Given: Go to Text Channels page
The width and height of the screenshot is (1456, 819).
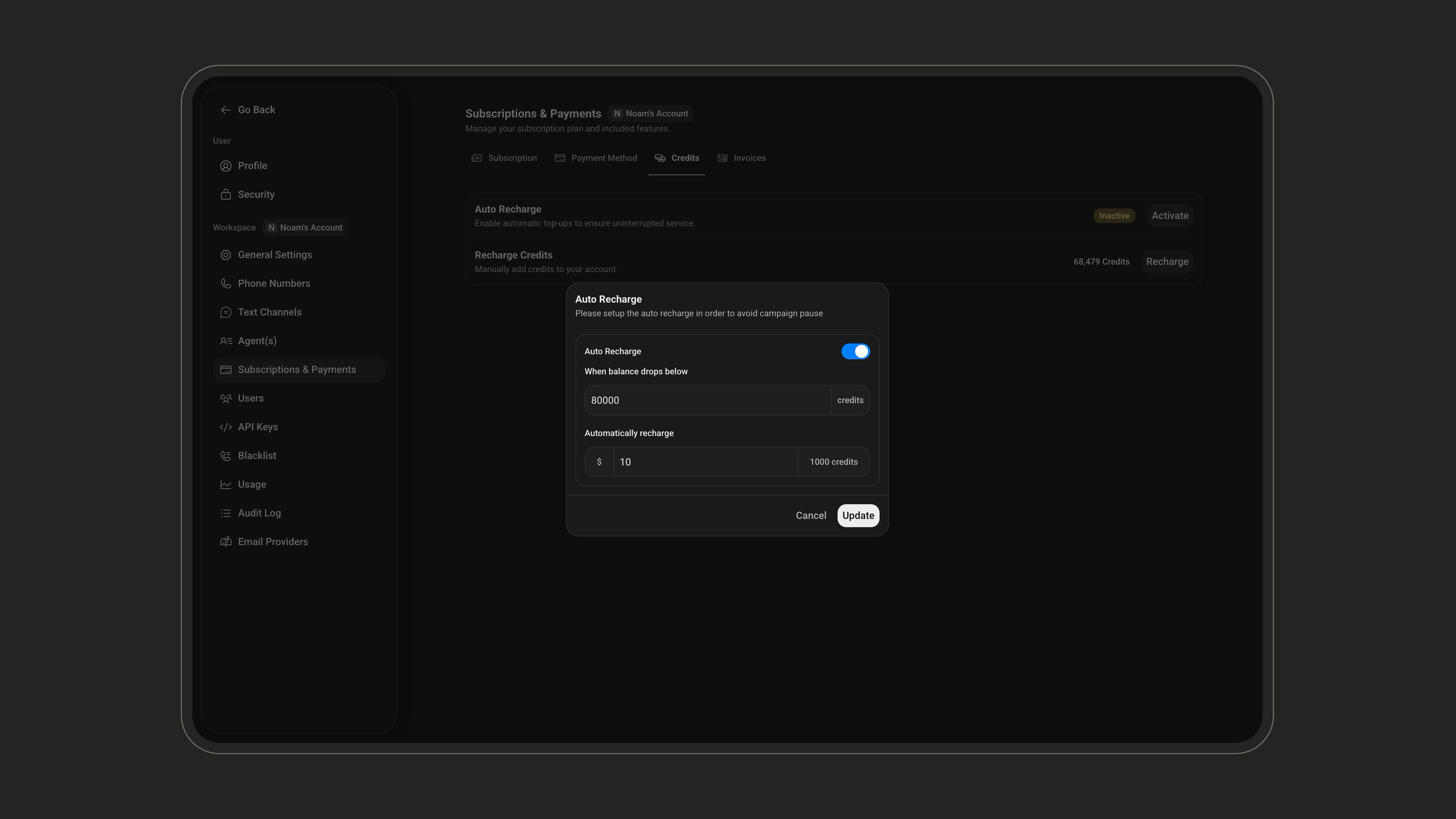Looking at the screenshot, I should 299,312.
